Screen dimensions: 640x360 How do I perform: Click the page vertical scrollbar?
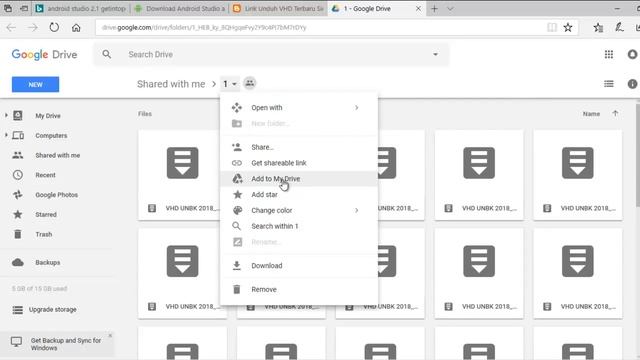(638, 155)
